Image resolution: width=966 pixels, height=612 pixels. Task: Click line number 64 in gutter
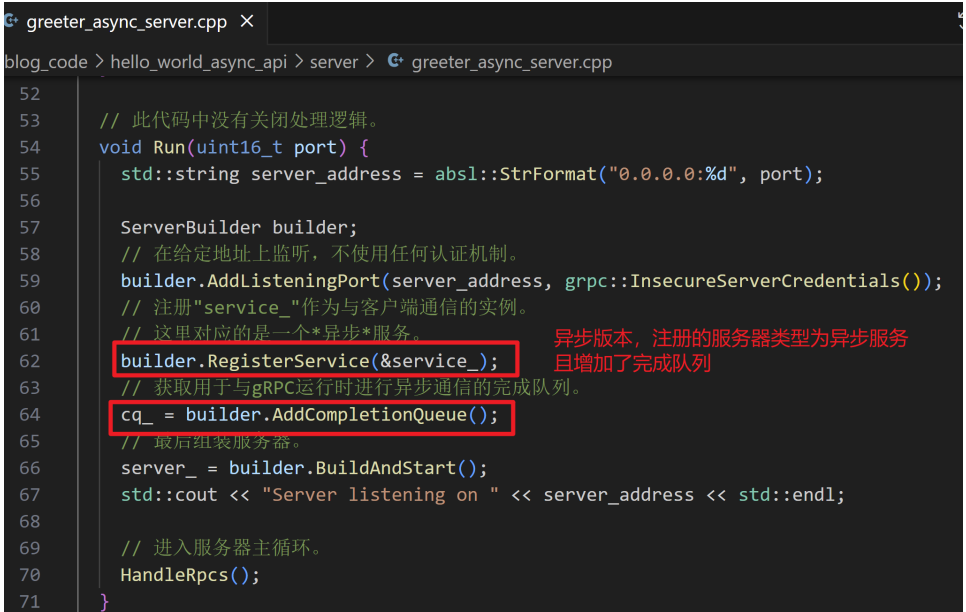30,415
